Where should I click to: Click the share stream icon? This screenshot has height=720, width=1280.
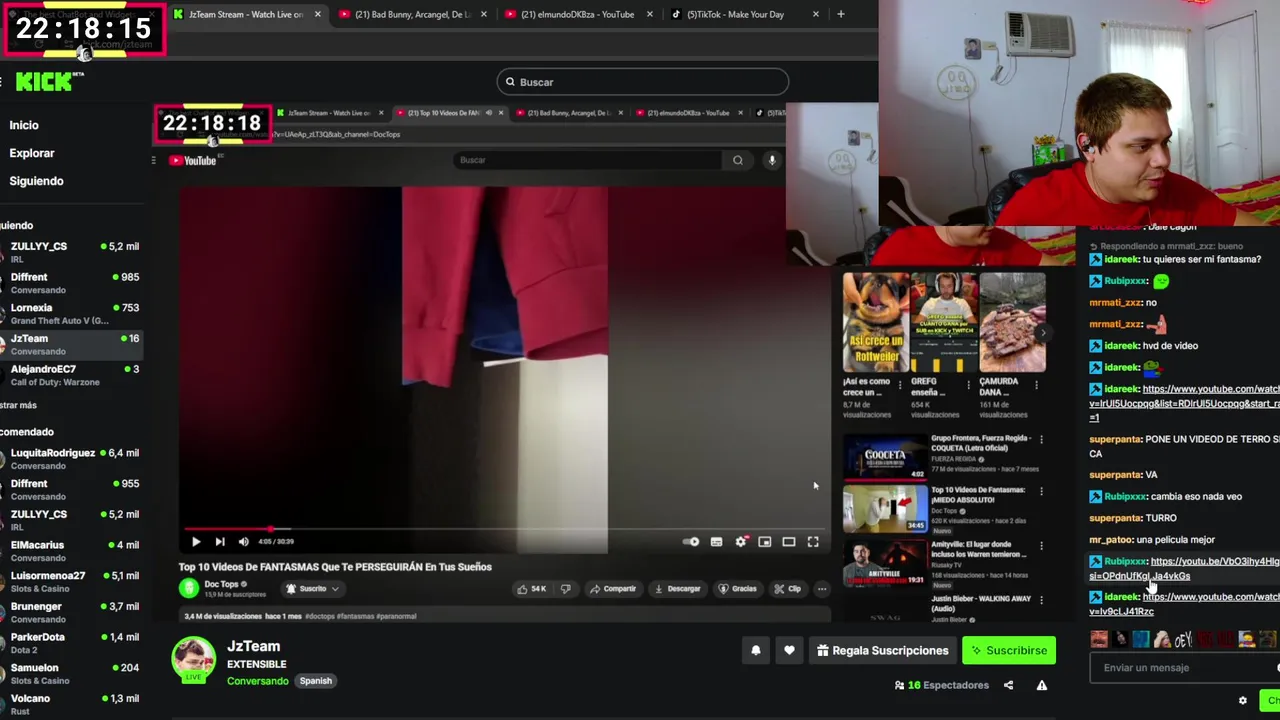(x=1008, y=686)
